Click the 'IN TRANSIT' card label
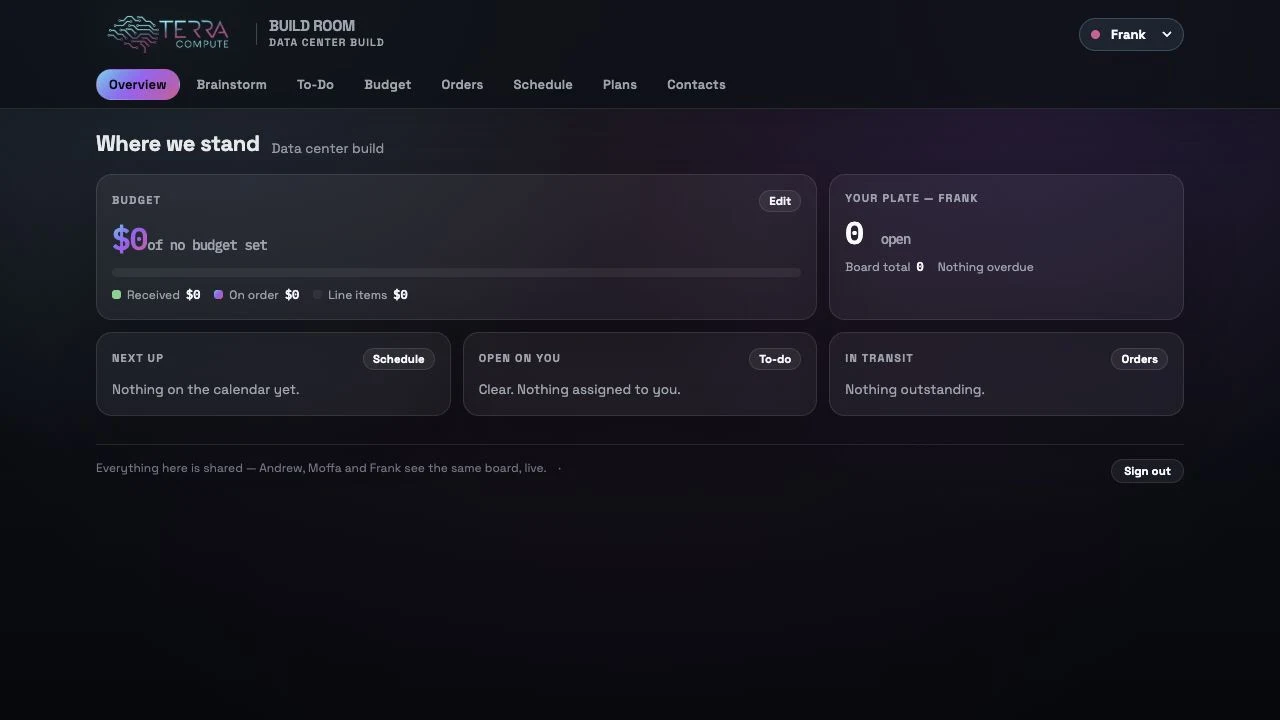1280x720 pixels. (879, 358)
